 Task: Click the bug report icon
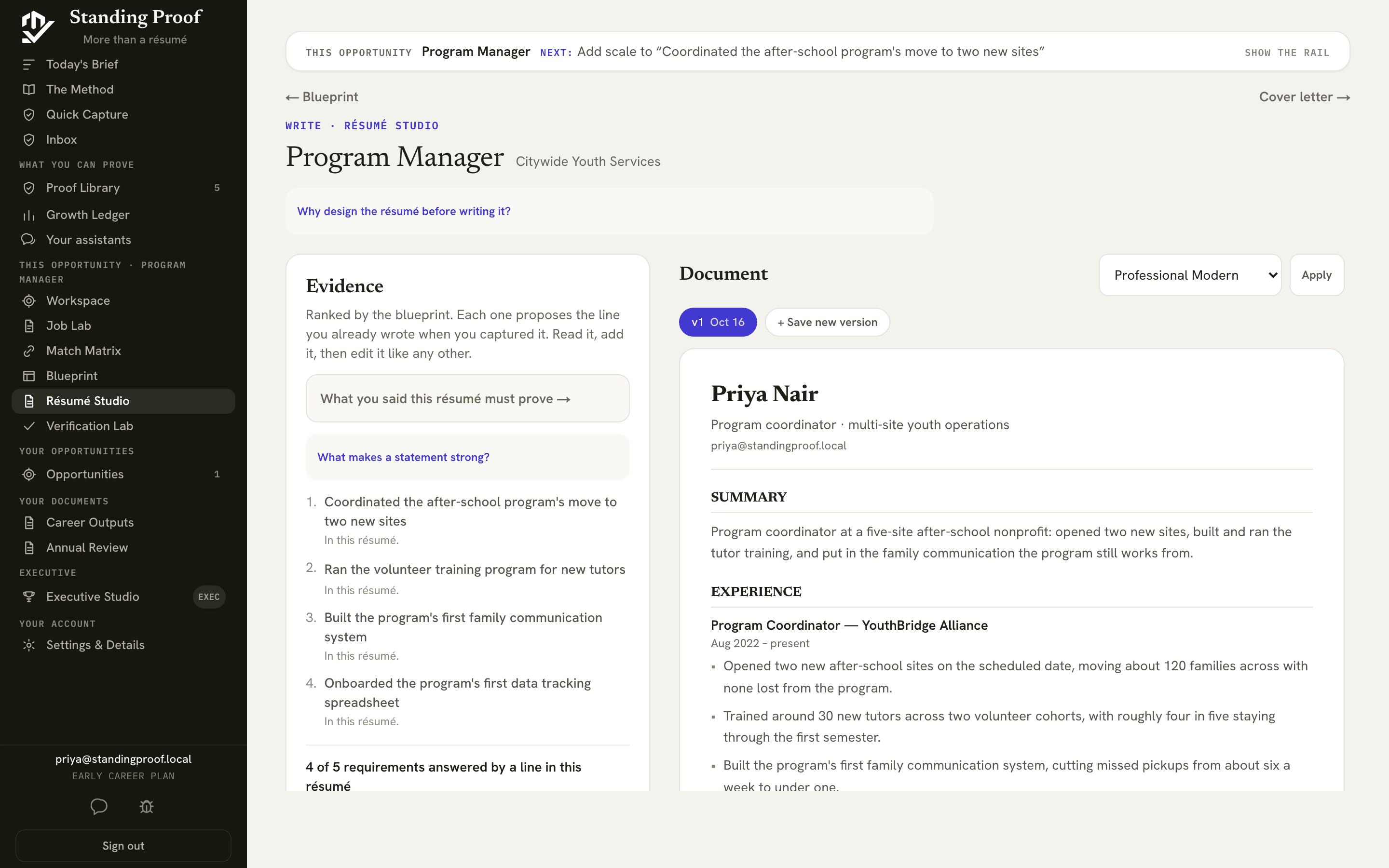click(x=147, y=807)
